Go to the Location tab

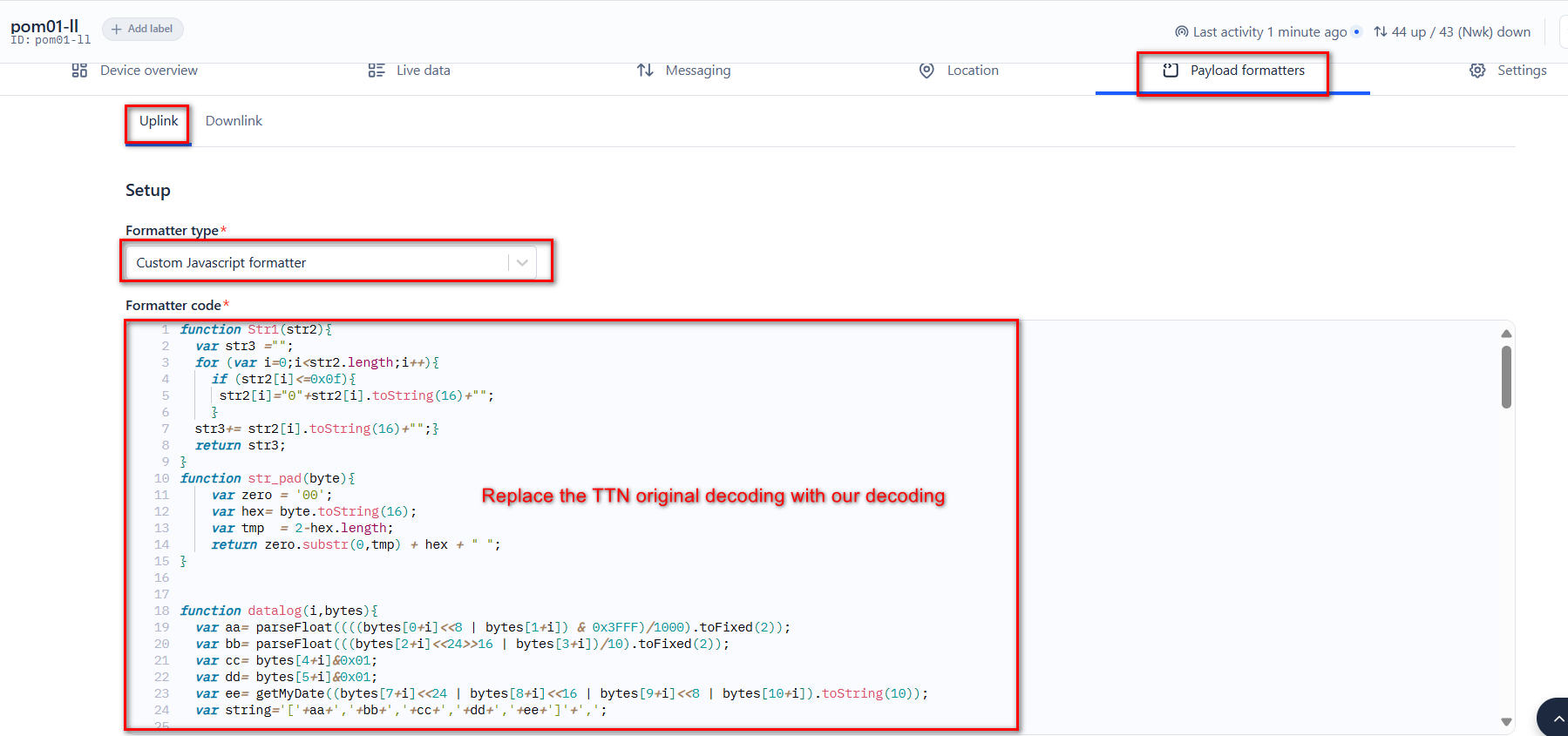pyautogui.click(x=959, y=71)
